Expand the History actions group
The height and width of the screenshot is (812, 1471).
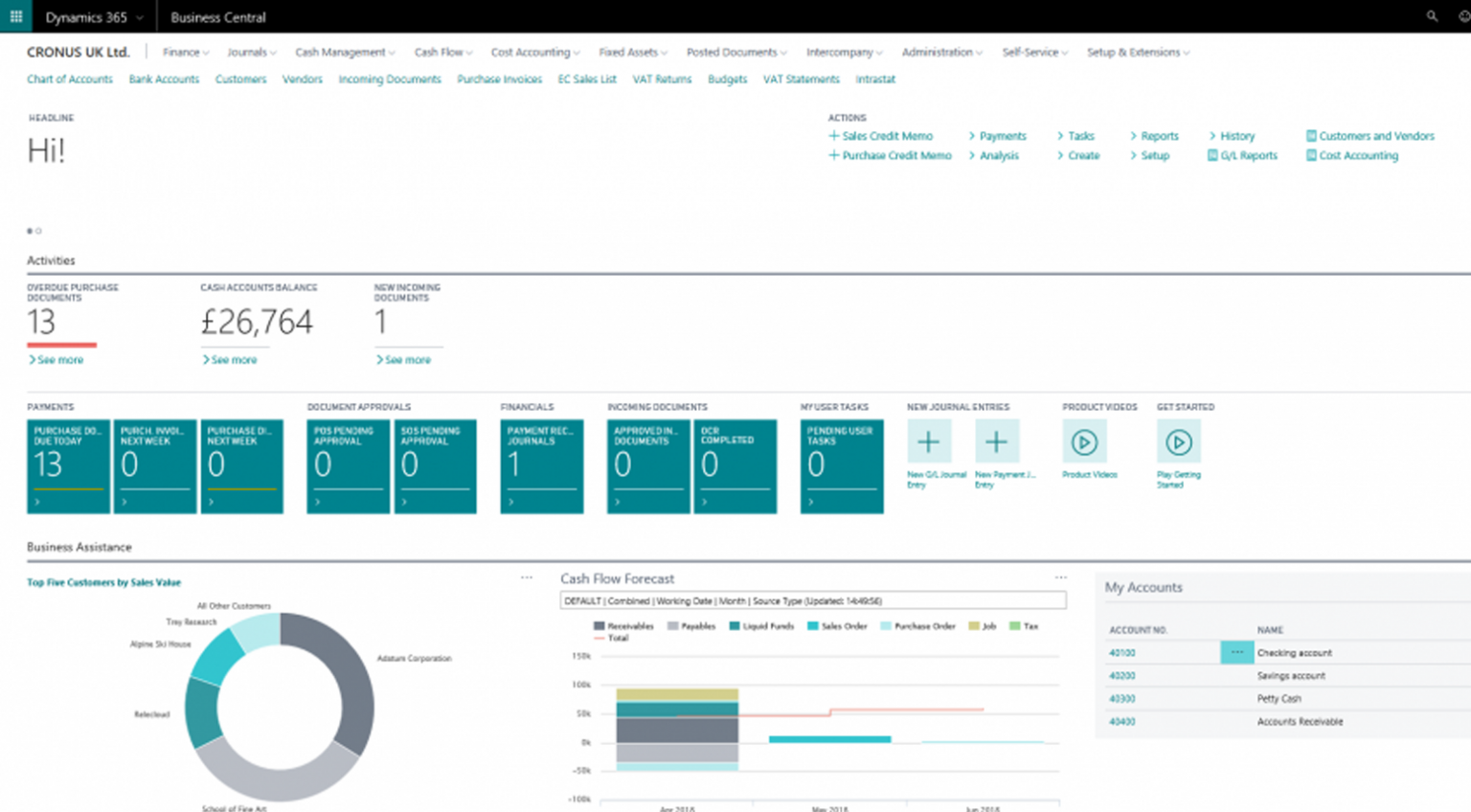1232,136
